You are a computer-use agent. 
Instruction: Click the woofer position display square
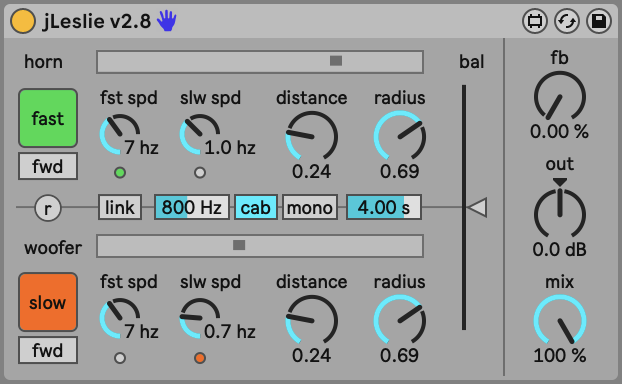pos(239,245)
